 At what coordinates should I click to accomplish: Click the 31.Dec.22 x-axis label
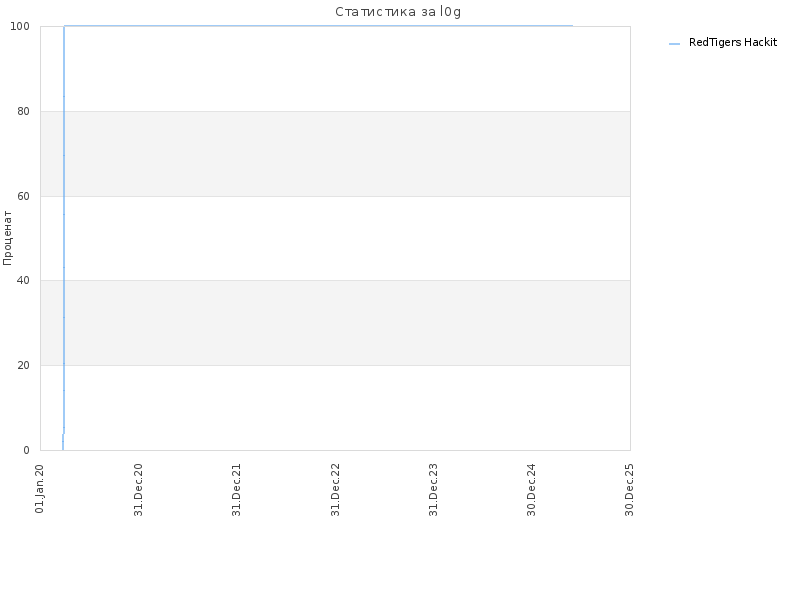click(x=335, y=489)
